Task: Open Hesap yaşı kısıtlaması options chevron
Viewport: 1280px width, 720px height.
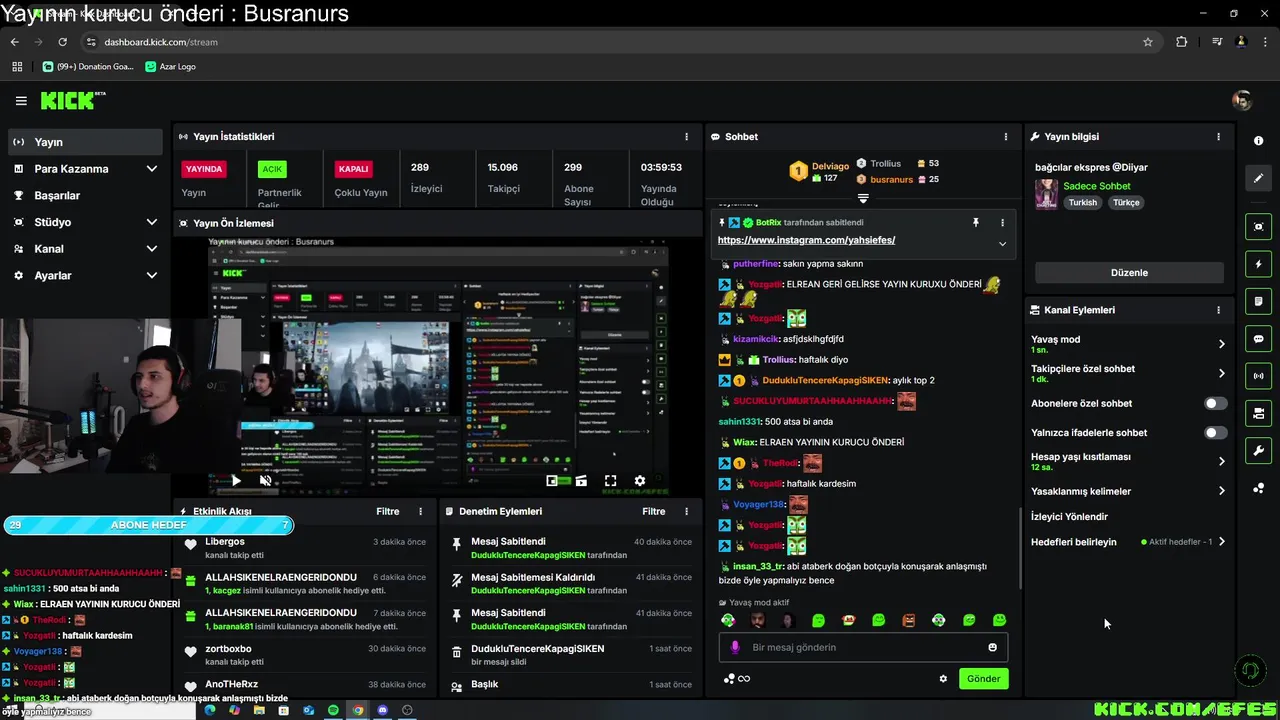Action: [x=1221, y=461]
